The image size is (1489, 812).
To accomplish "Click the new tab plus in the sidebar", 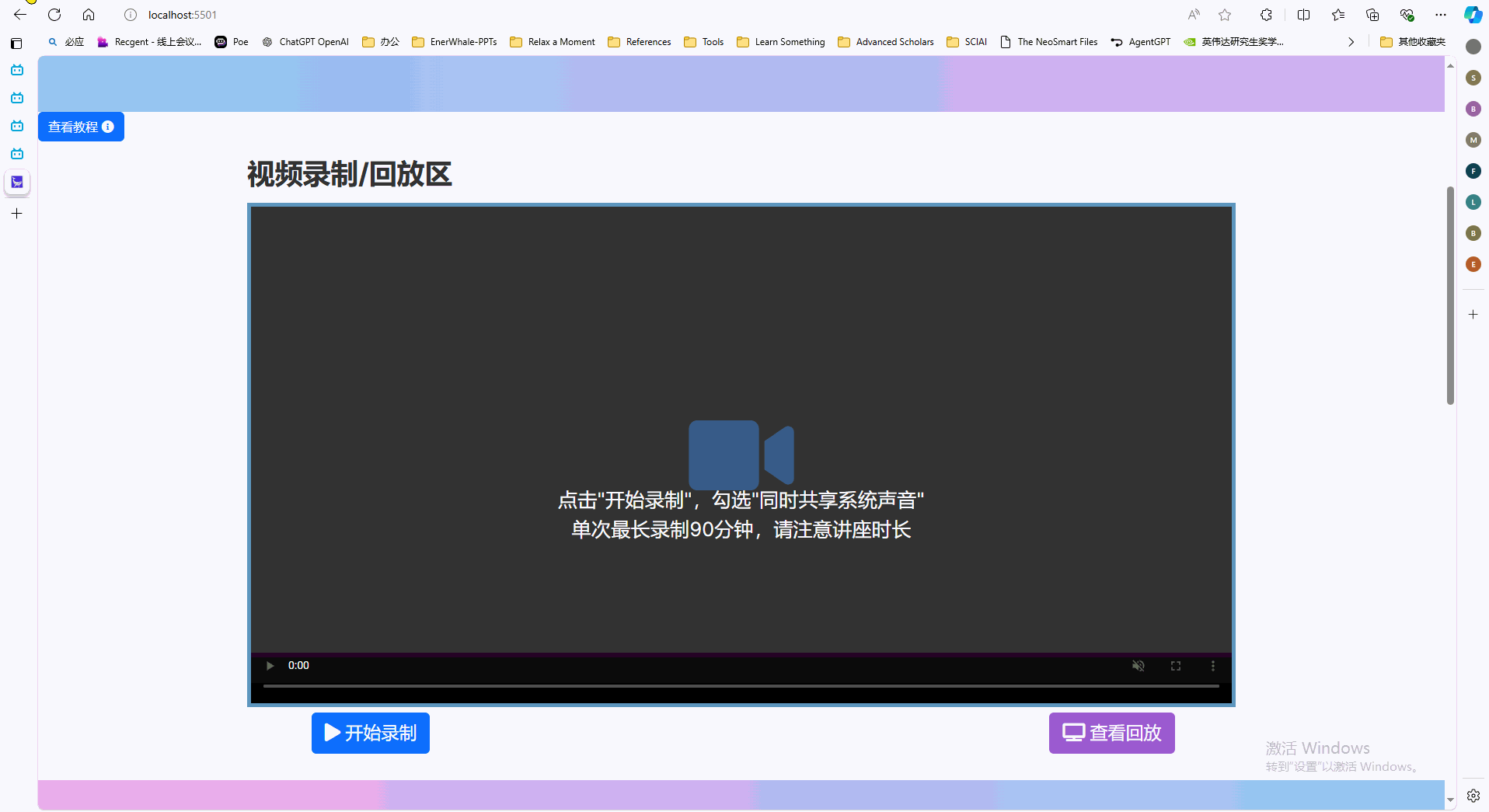I will (16, 214).
